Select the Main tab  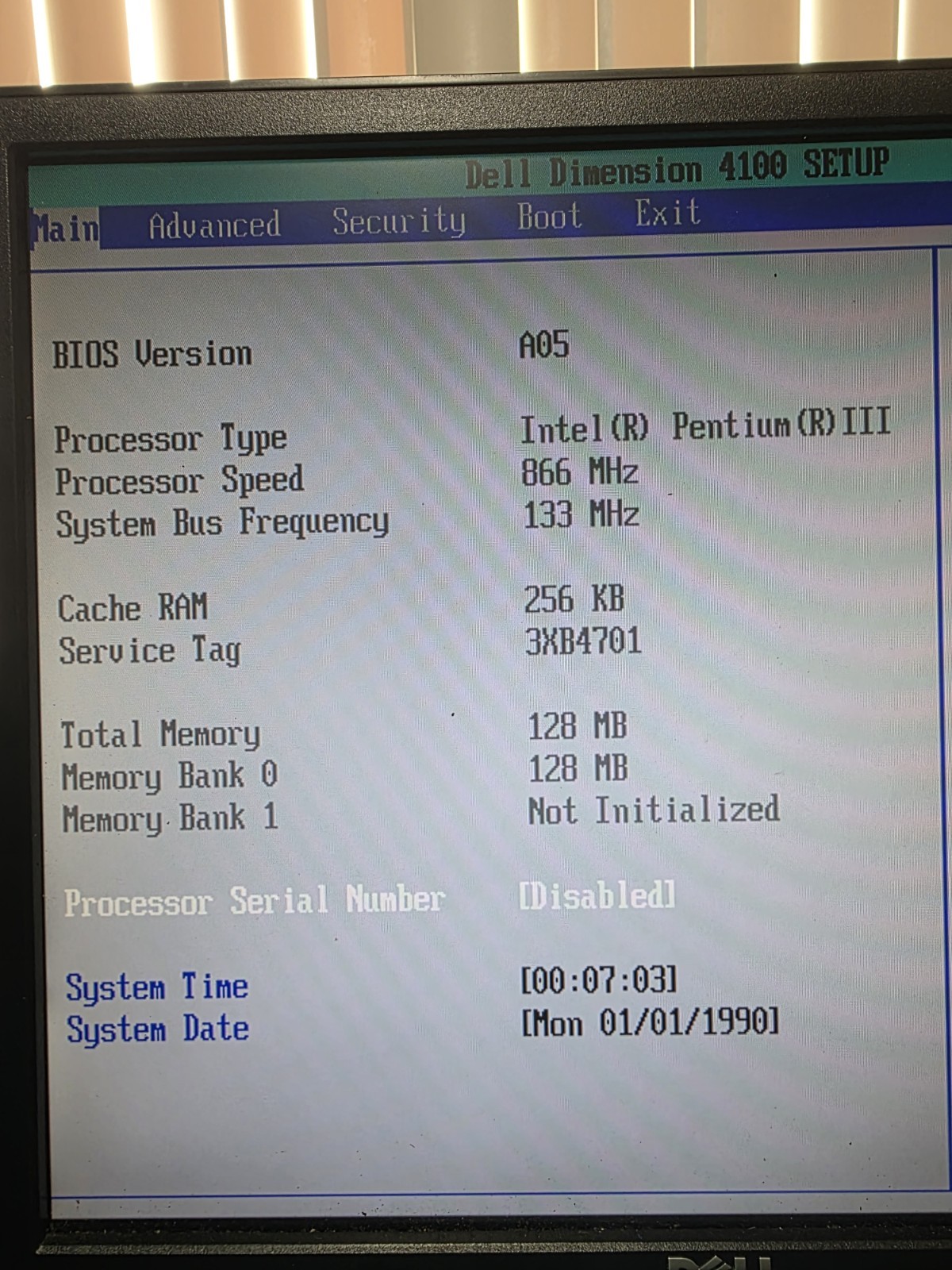66,229
